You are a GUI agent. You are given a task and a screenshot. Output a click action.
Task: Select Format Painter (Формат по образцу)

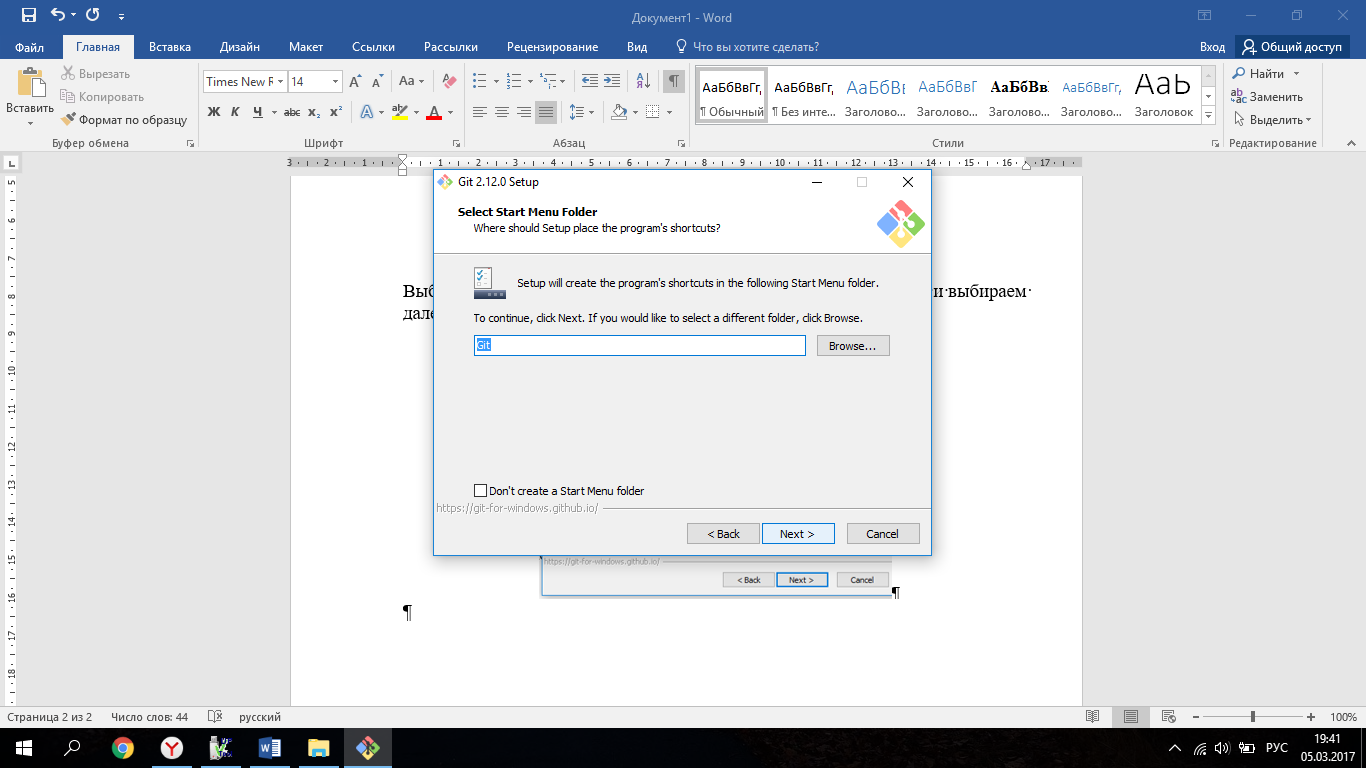(123, 120)
